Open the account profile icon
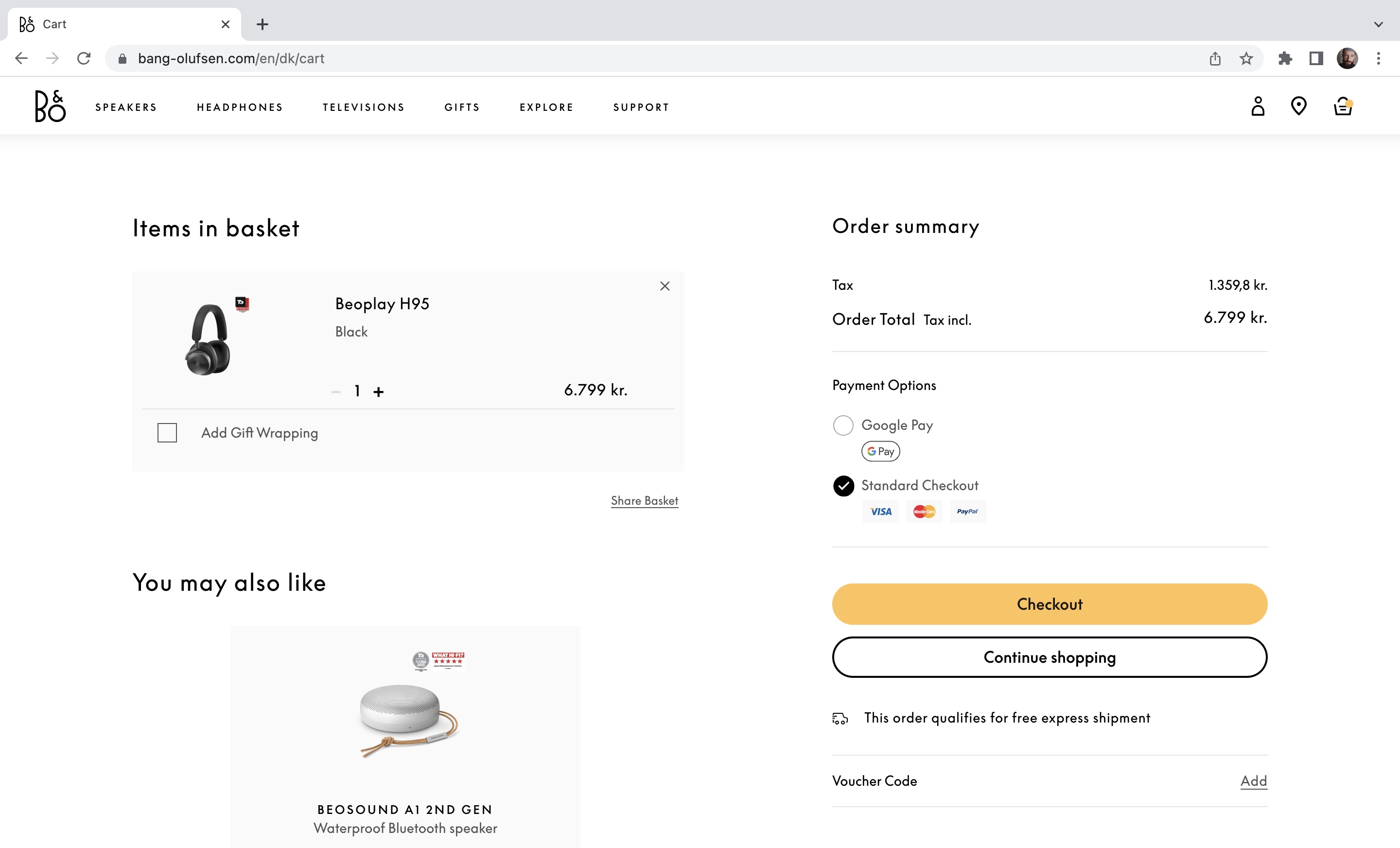Image resolution: width=1400 pixels, height=848 pixels. click(1258, 106)
